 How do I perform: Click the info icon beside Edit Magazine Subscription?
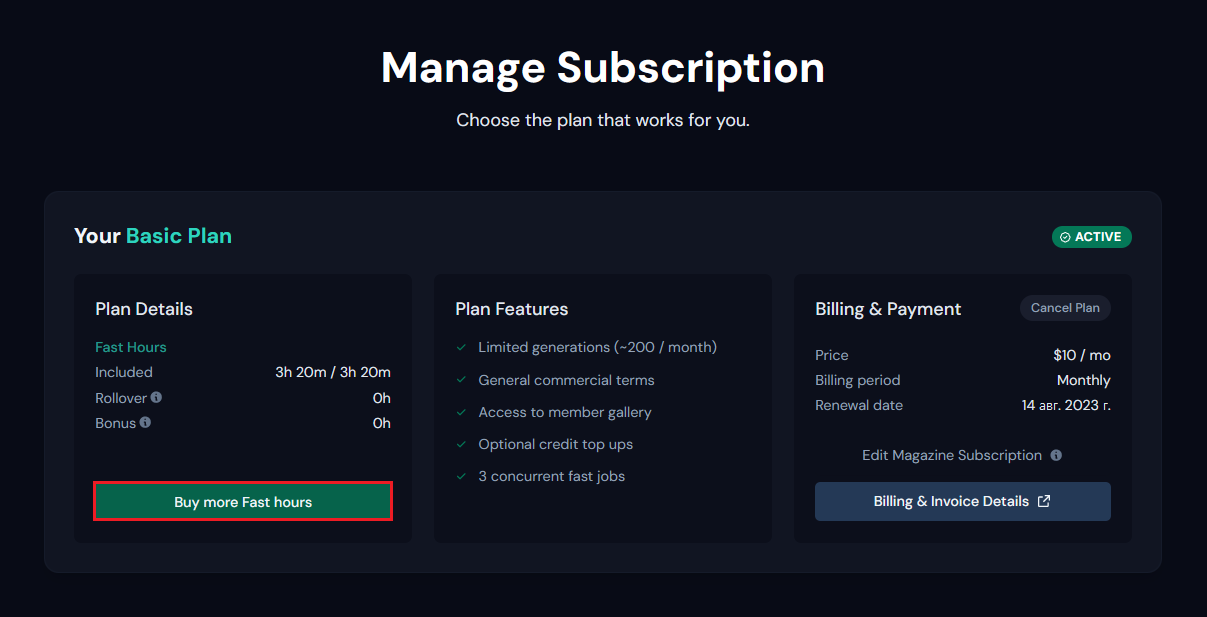point(1056,455)
